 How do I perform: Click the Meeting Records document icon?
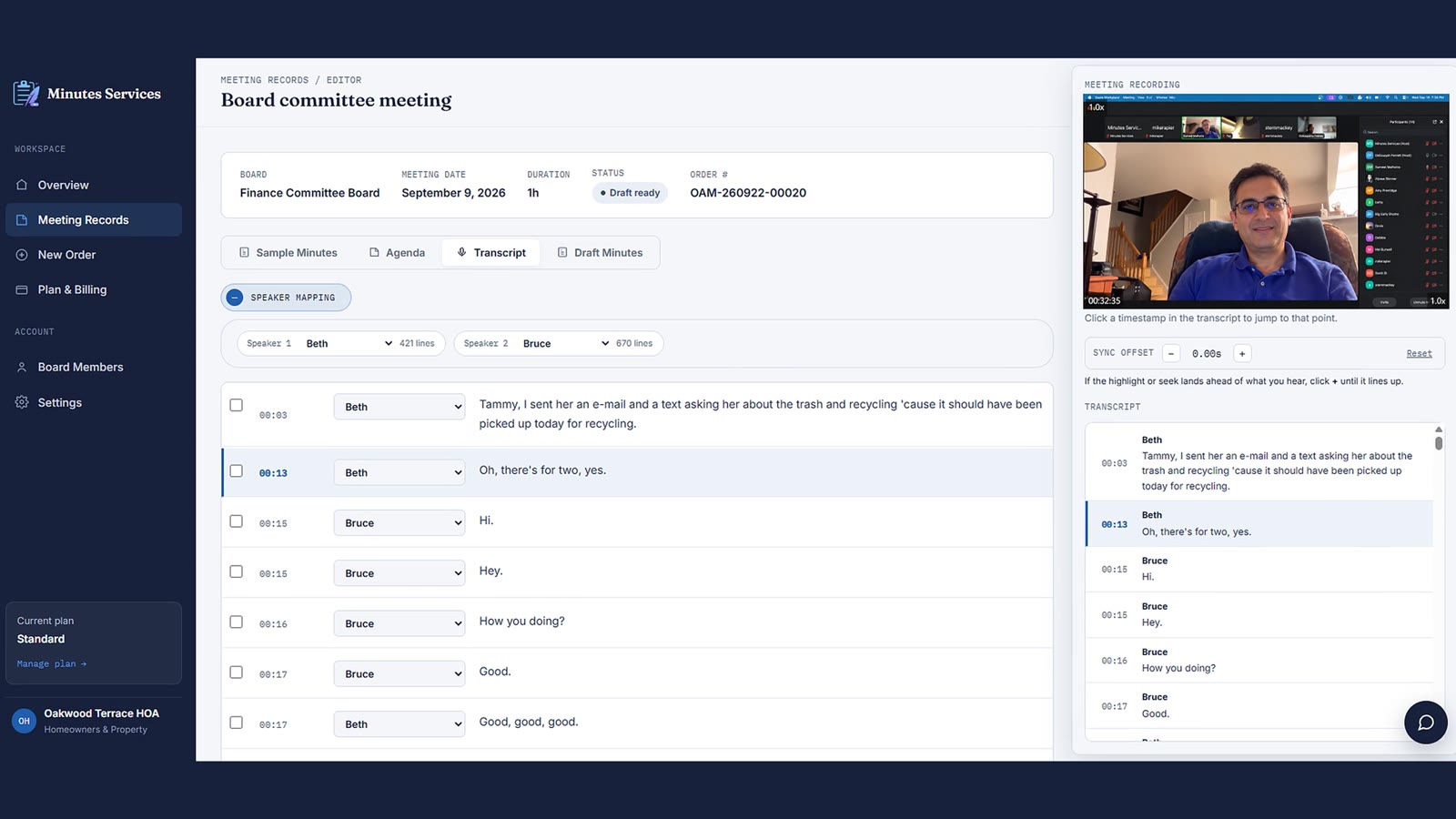pos(22,220)
